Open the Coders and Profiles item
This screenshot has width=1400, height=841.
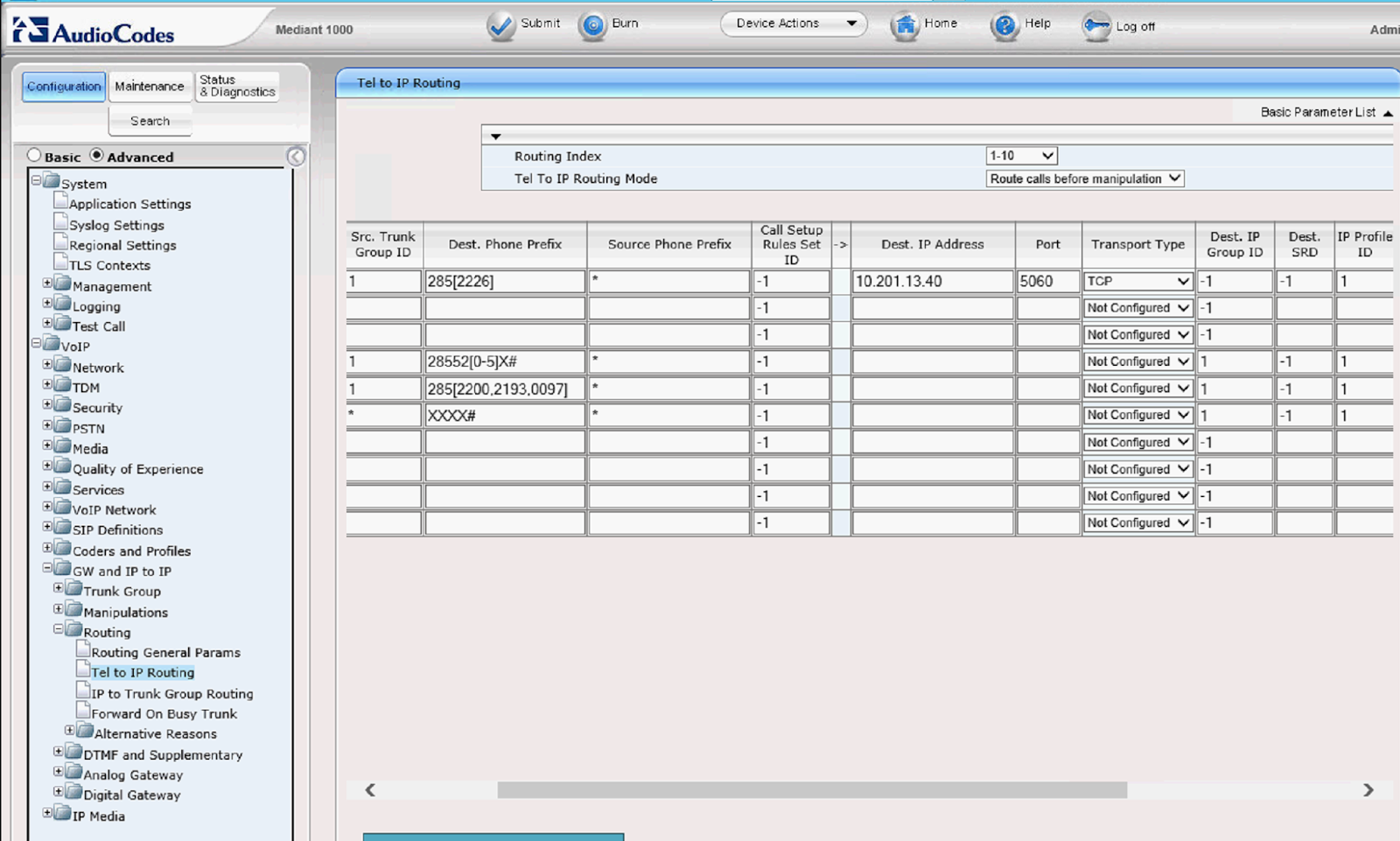click(131, 551)
